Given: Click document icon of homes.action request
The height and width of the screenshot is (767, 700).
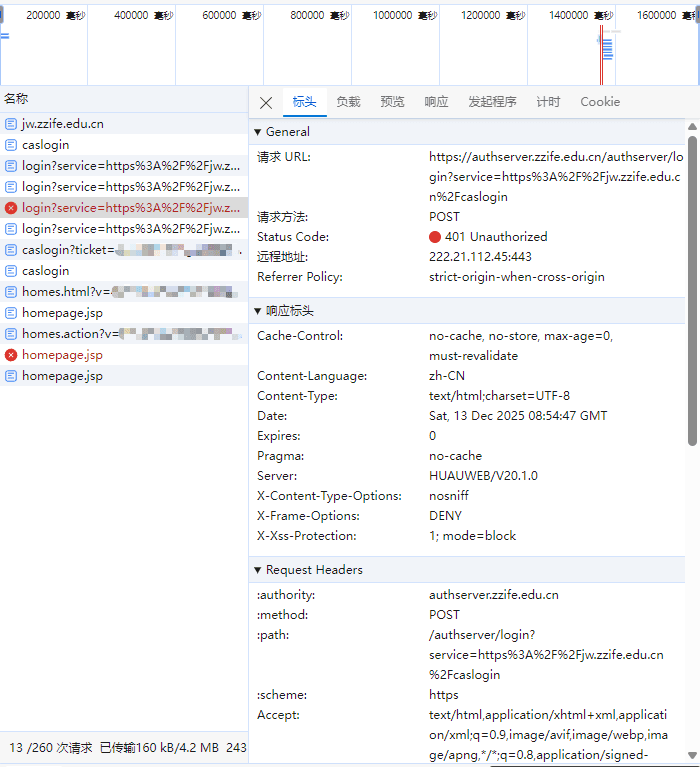Looking at the screenshot, I should (11, 334).
